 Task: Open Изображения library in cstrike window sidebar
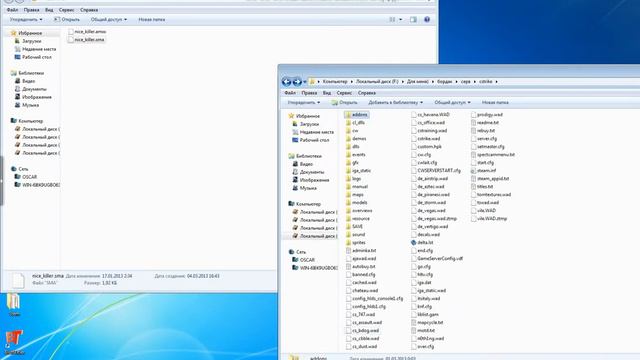[x=311, y=180]
